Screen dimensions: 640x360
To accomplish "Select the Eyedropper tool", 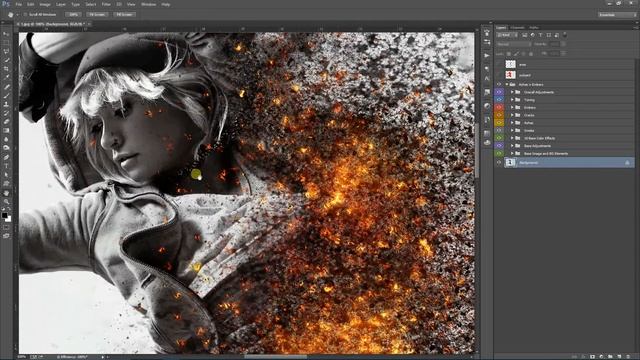I will (6, 78).
